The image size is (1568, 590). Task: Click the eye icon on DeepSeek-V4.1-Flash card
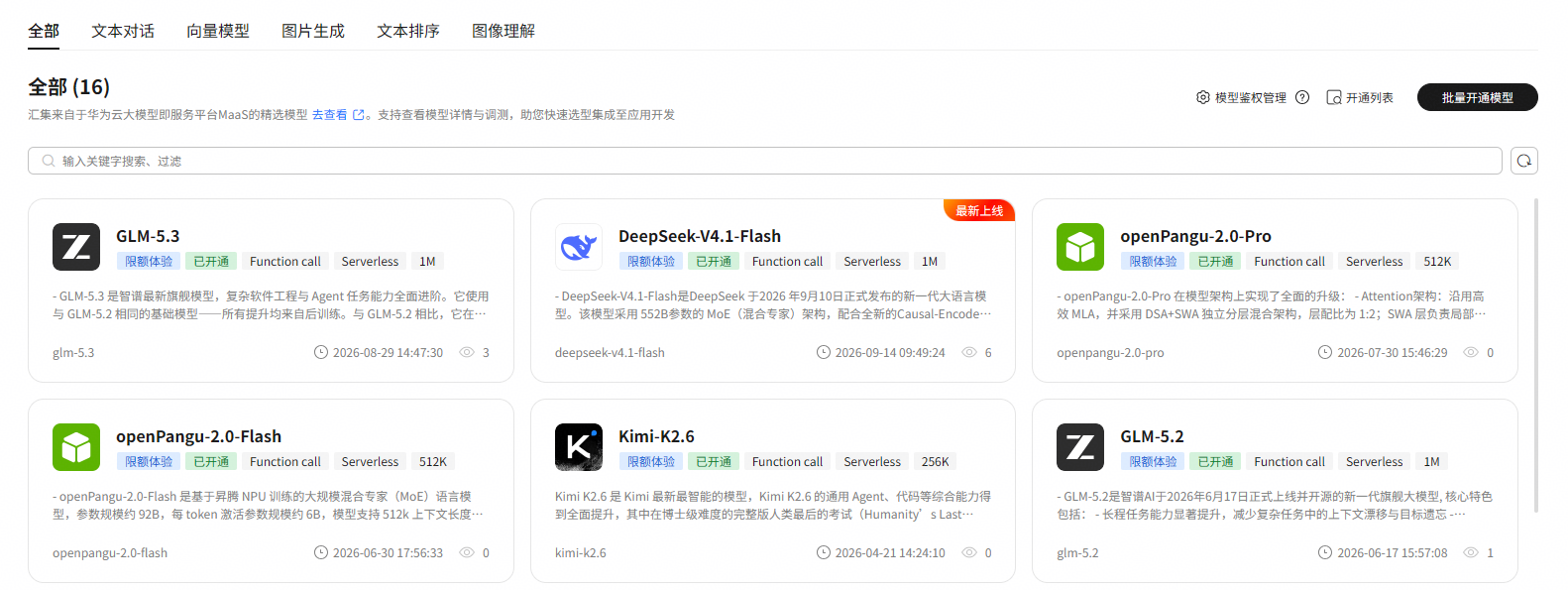click(969, 352)
